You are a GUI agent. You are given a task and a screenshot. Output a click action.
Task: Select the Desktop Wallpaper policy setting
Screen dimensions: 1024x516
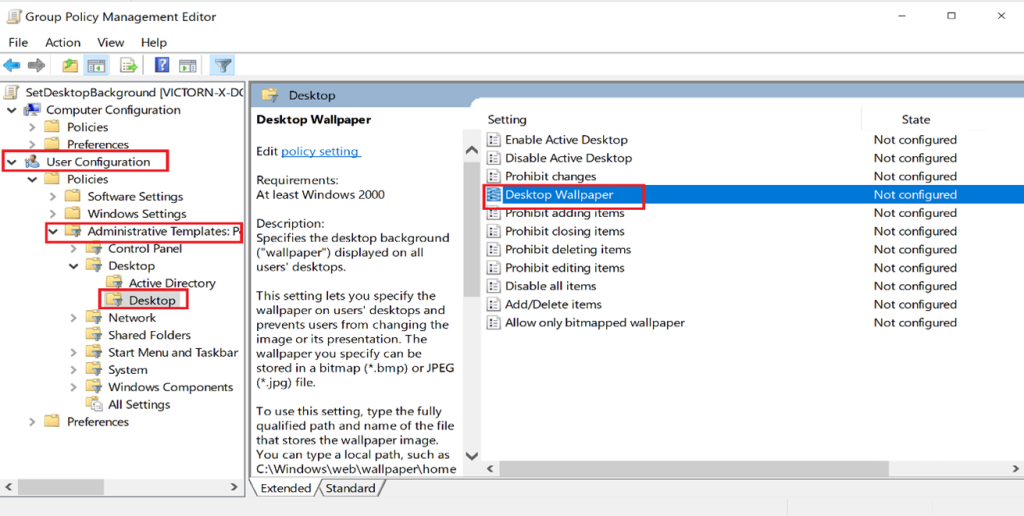pos(558,195)
